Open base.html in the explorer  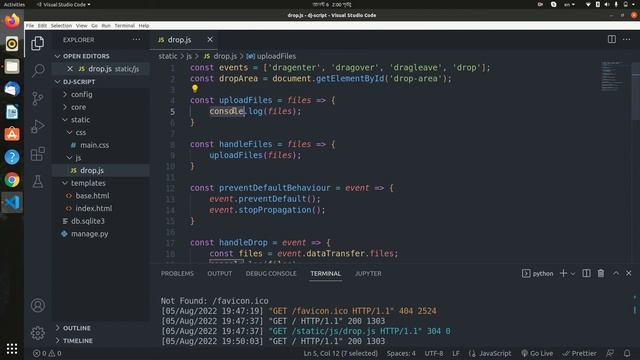[x=92, y=196]
